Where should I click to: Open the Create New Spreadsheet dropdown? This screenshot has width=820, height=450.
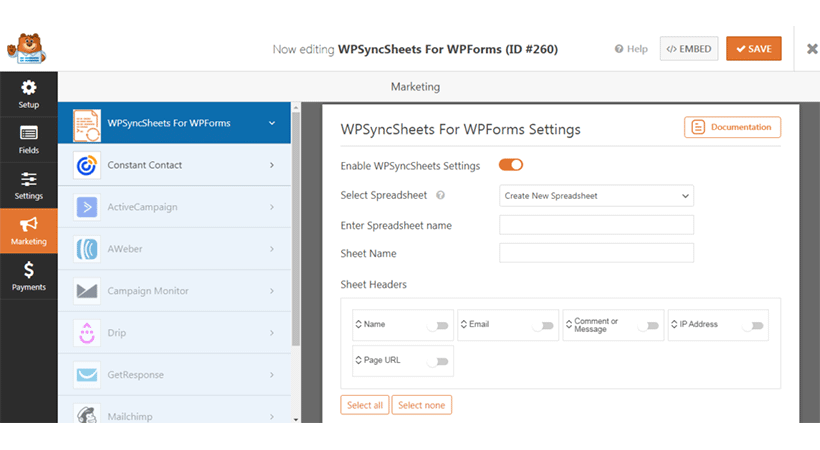[x=596, y=196]
